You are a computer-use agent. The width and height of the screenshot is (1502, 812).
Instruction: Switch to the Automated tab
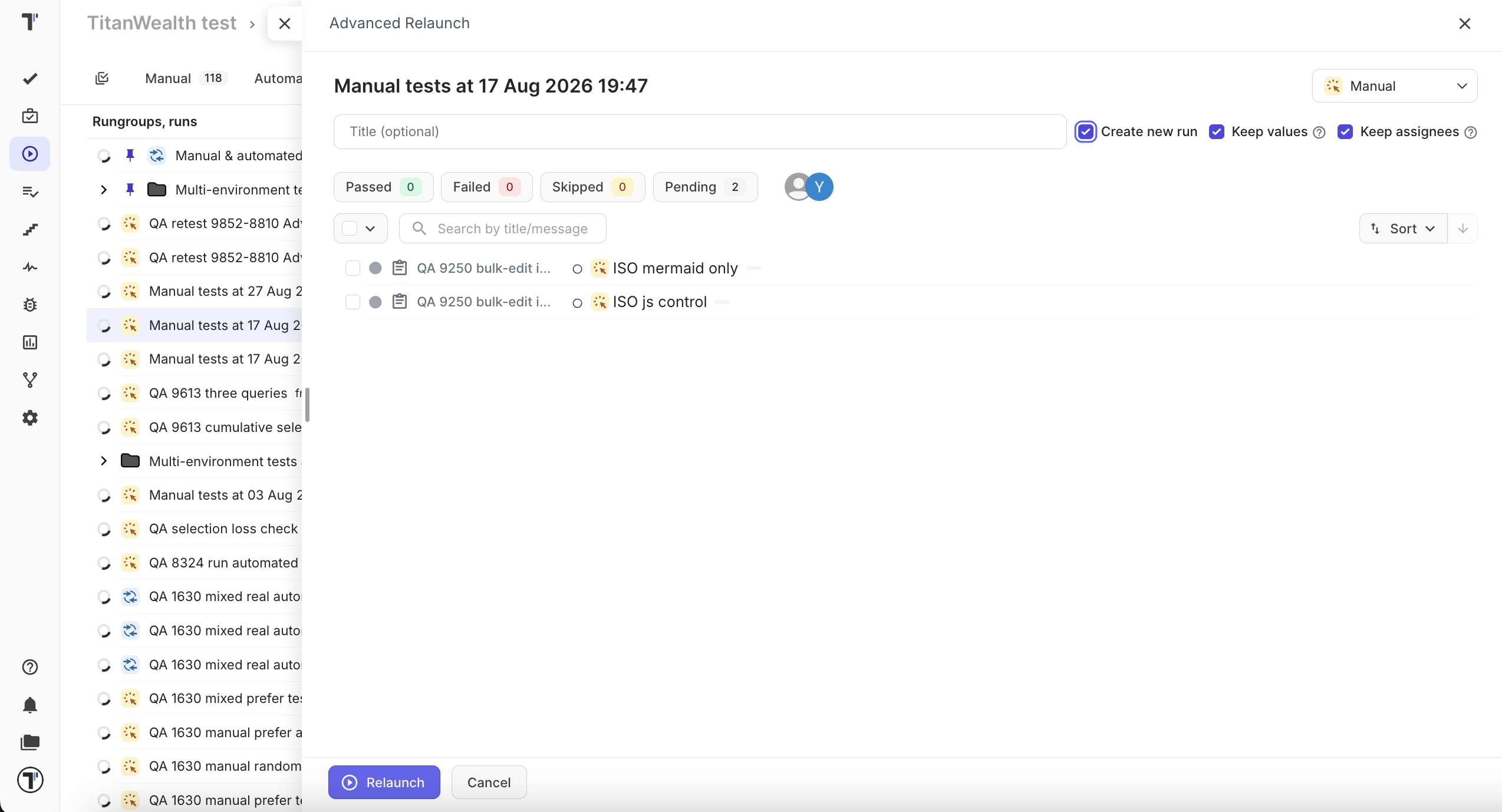(x=278, y=78)
